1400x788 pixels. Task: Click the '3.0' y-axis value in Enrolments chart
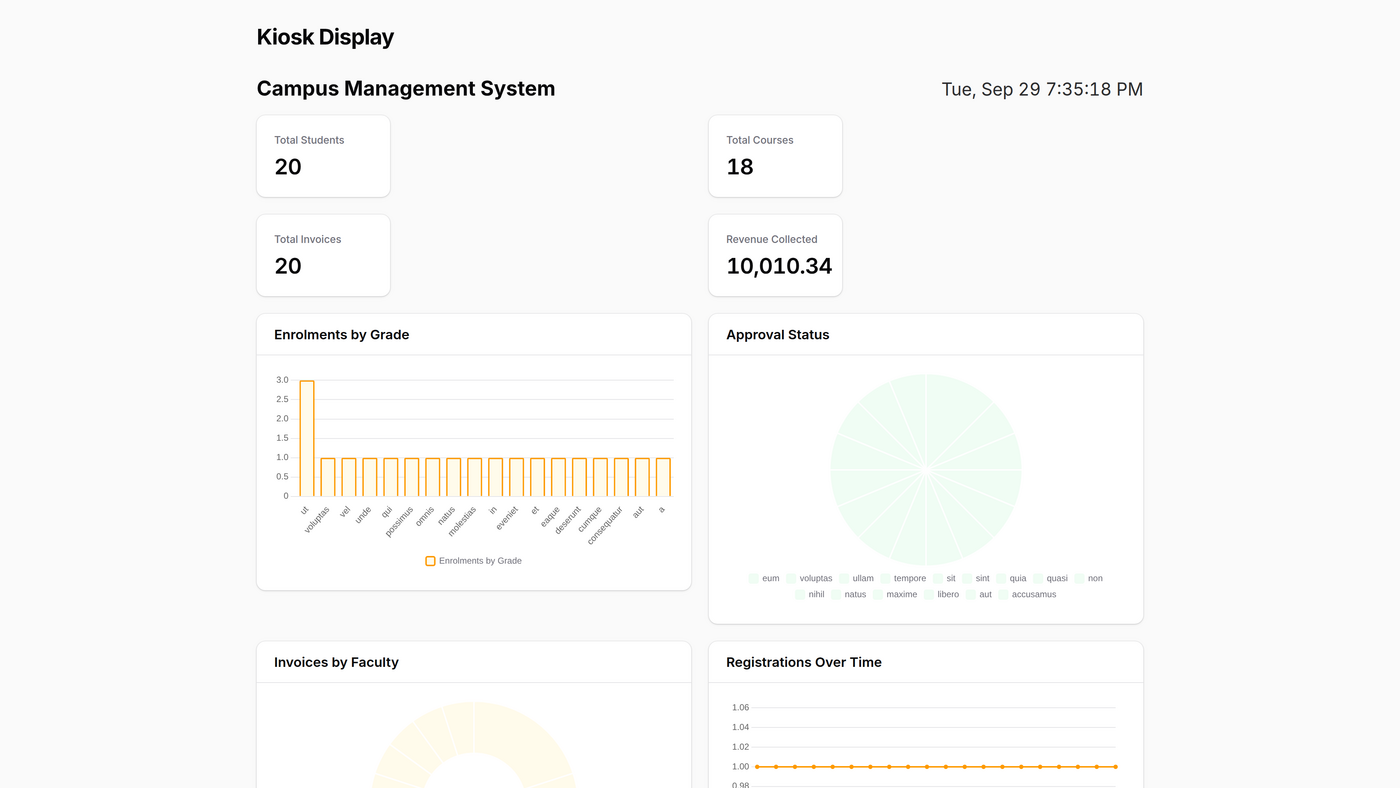pos(282,380)
